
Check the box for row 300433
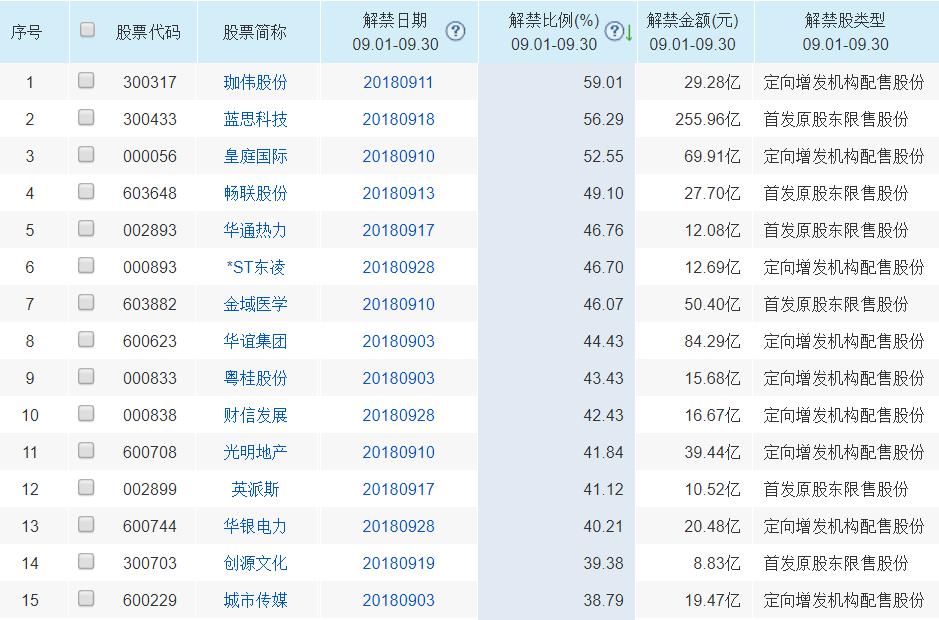click(86, 117)
